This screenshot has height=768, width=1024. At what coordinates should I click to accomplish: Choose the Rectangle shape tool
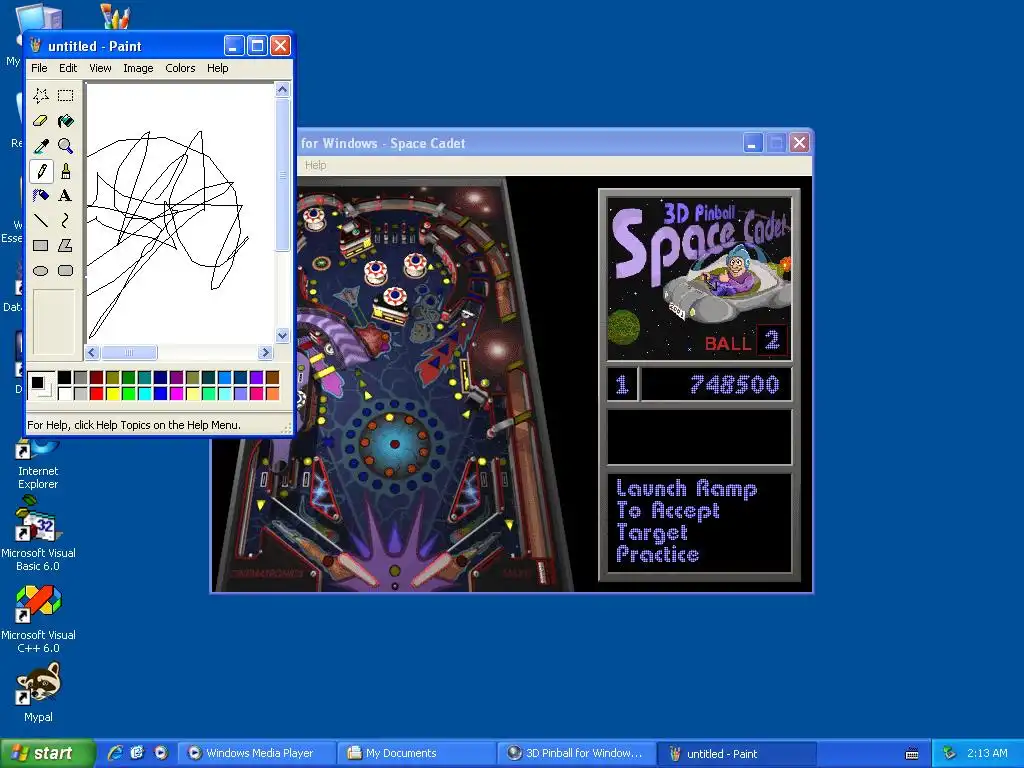point(40,246)
